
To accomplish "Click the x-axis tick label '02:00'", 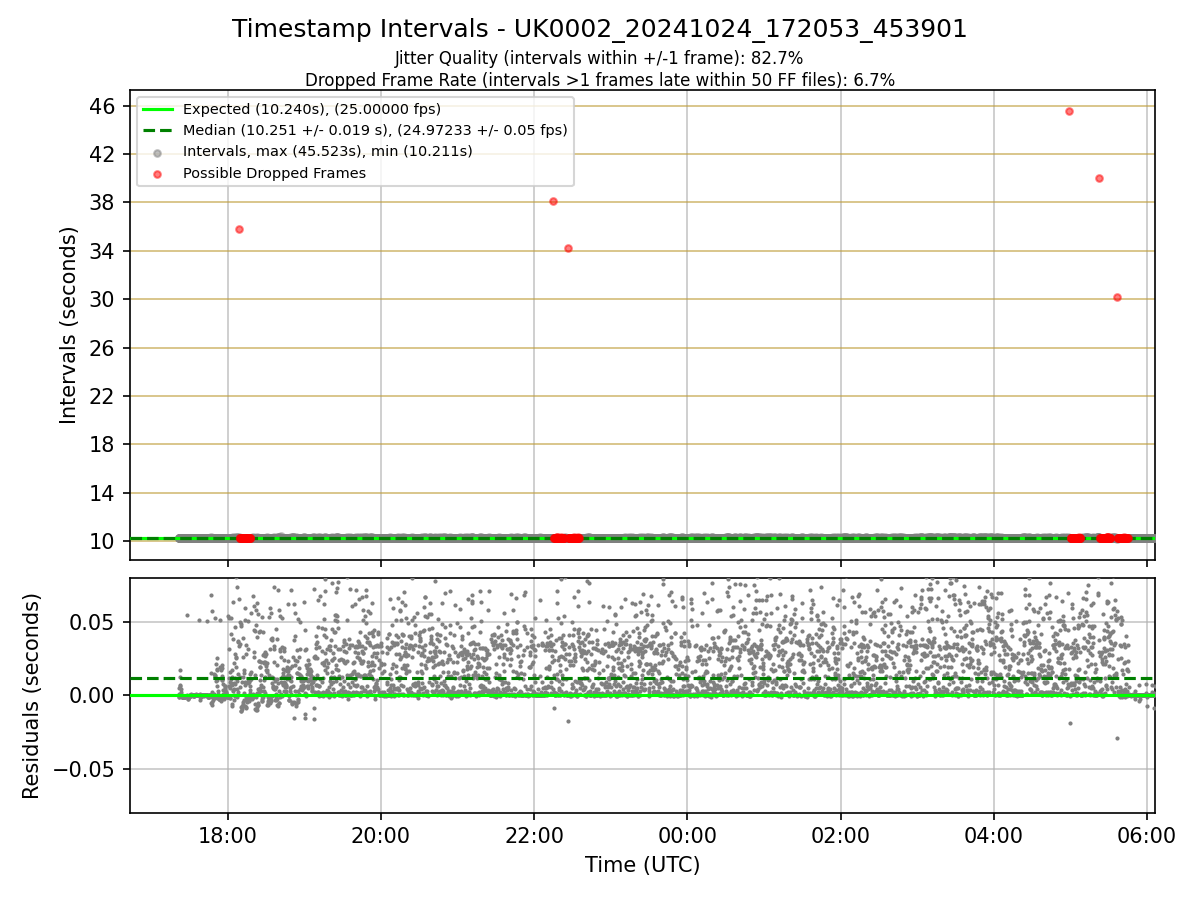I will (840, 835).
